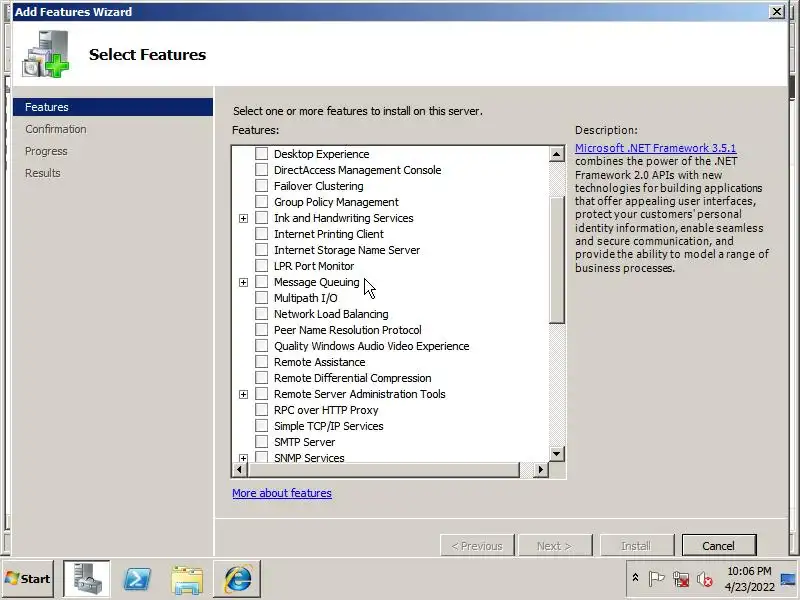Close the Add Features Wizard window
The image size is (800, 600).
777,11
